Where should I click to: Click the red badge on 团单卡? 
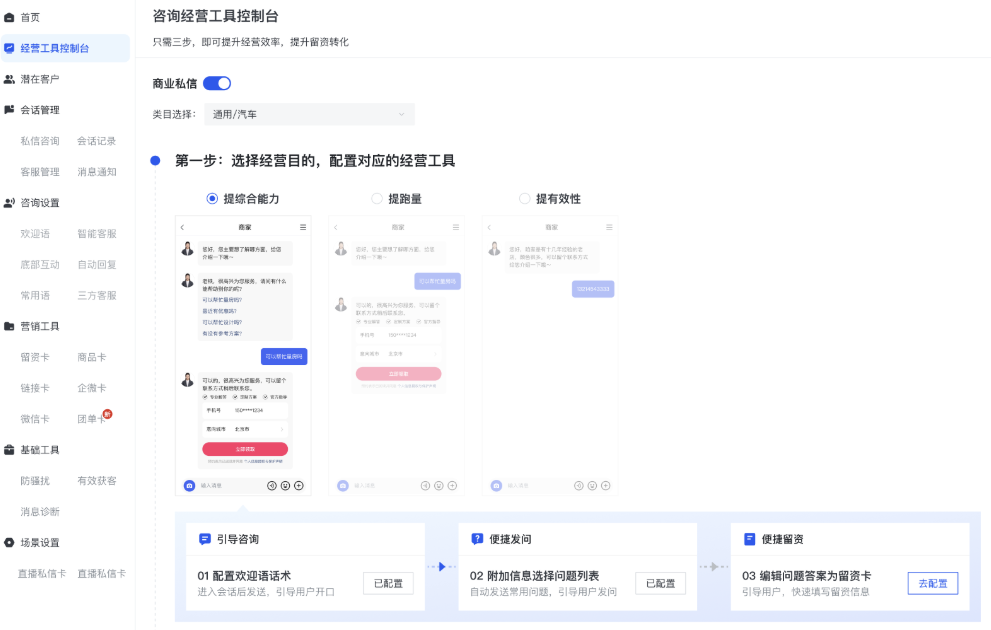click(107, 414)
